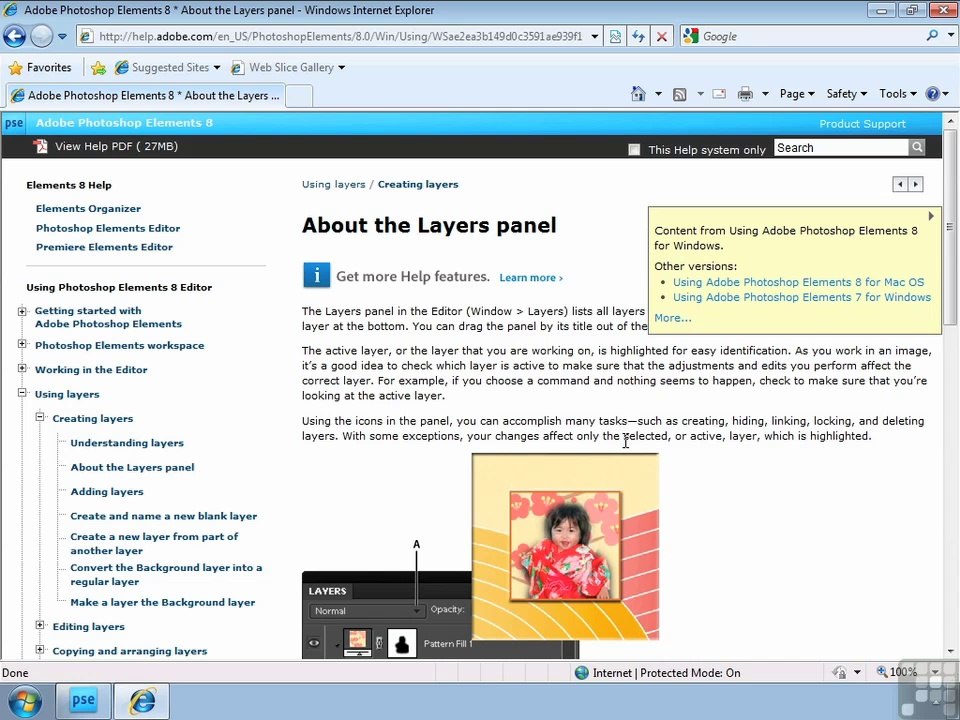Click the RSS Feeds icon
The image size is (960, 720).
tap(680, 94)
